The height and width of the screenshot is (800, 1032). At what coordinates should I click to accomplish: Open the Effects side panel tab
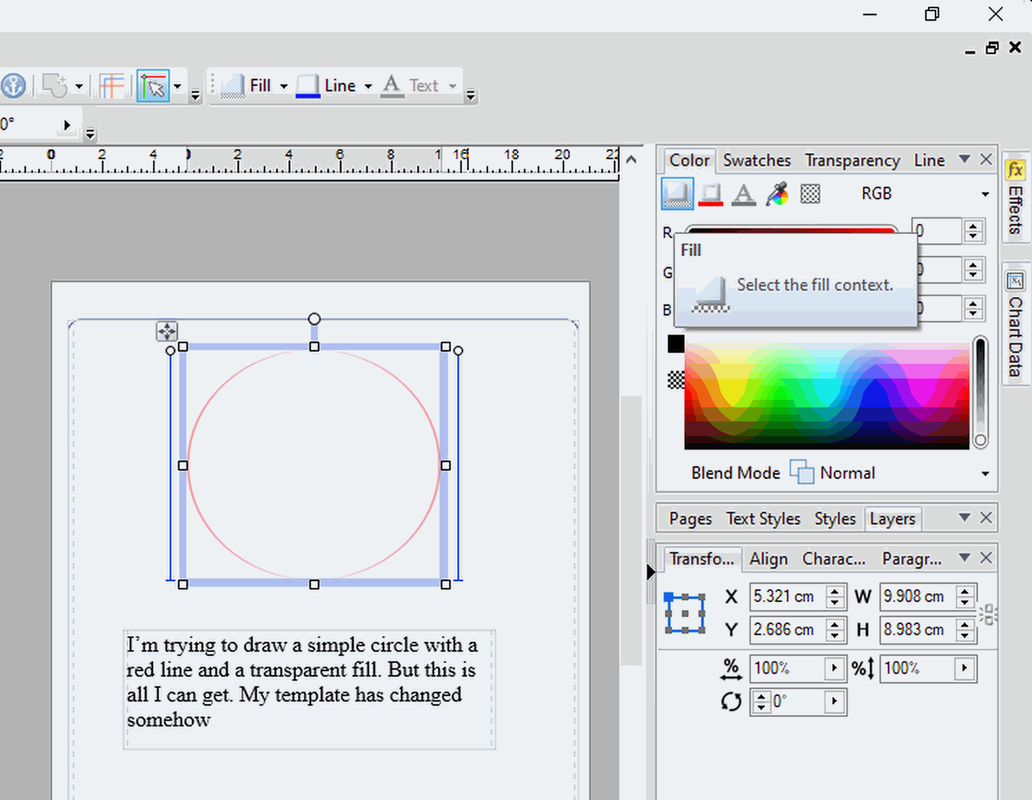click(1015, 197)
